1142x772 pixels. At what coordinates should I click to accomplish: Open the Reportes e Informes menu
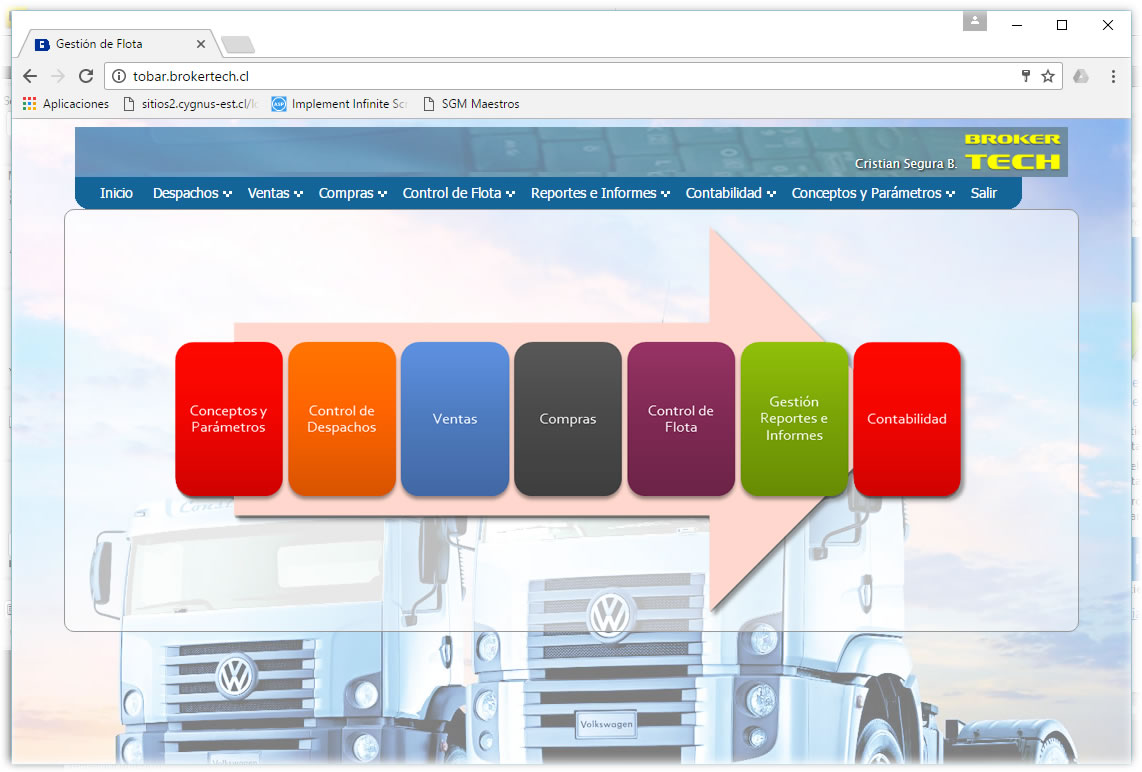(x=599, y=194)
